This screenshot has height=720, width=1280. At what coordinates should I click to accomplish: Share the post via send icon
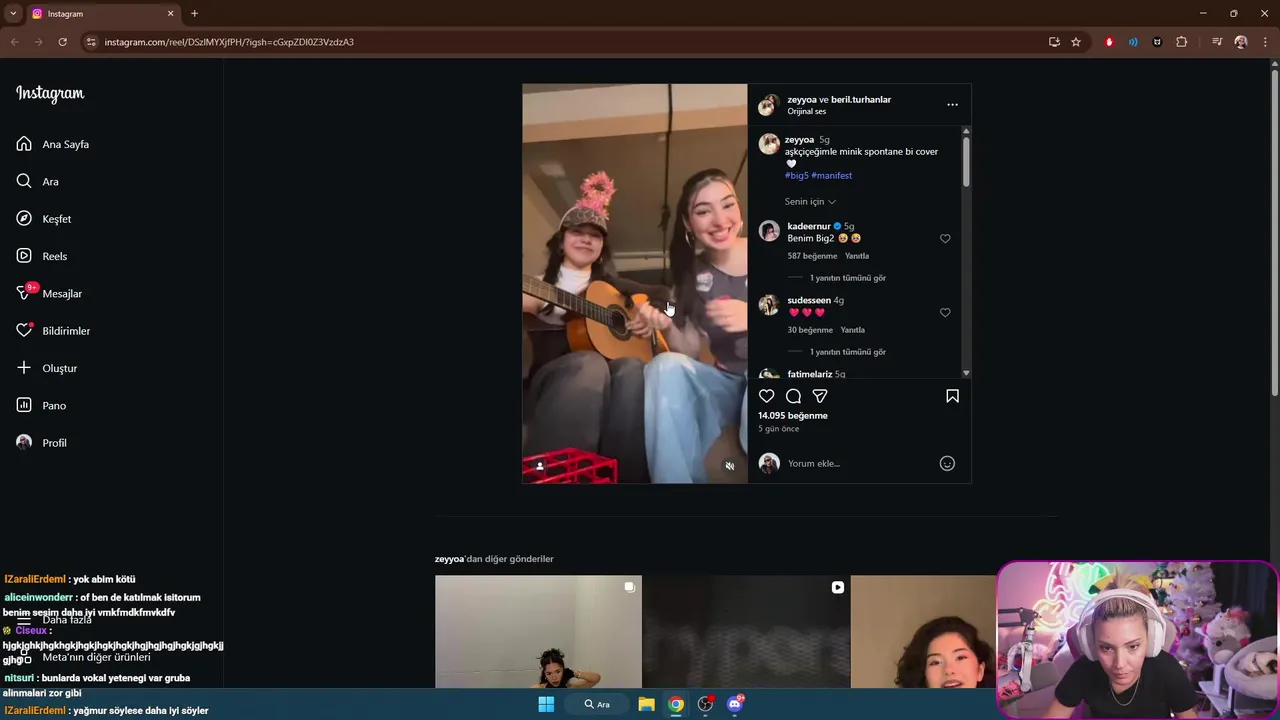pos(820,396)
